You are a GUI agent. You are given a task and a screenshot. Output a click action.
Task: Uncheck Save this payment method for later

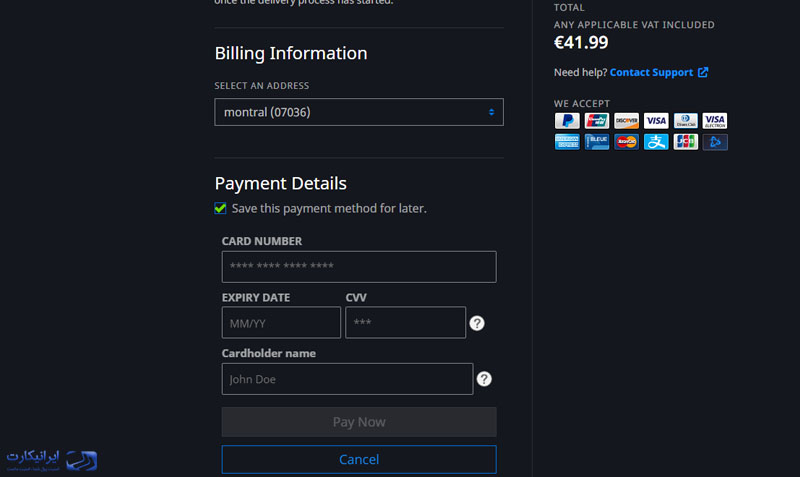pyautogui.click(x=220, y=208)
